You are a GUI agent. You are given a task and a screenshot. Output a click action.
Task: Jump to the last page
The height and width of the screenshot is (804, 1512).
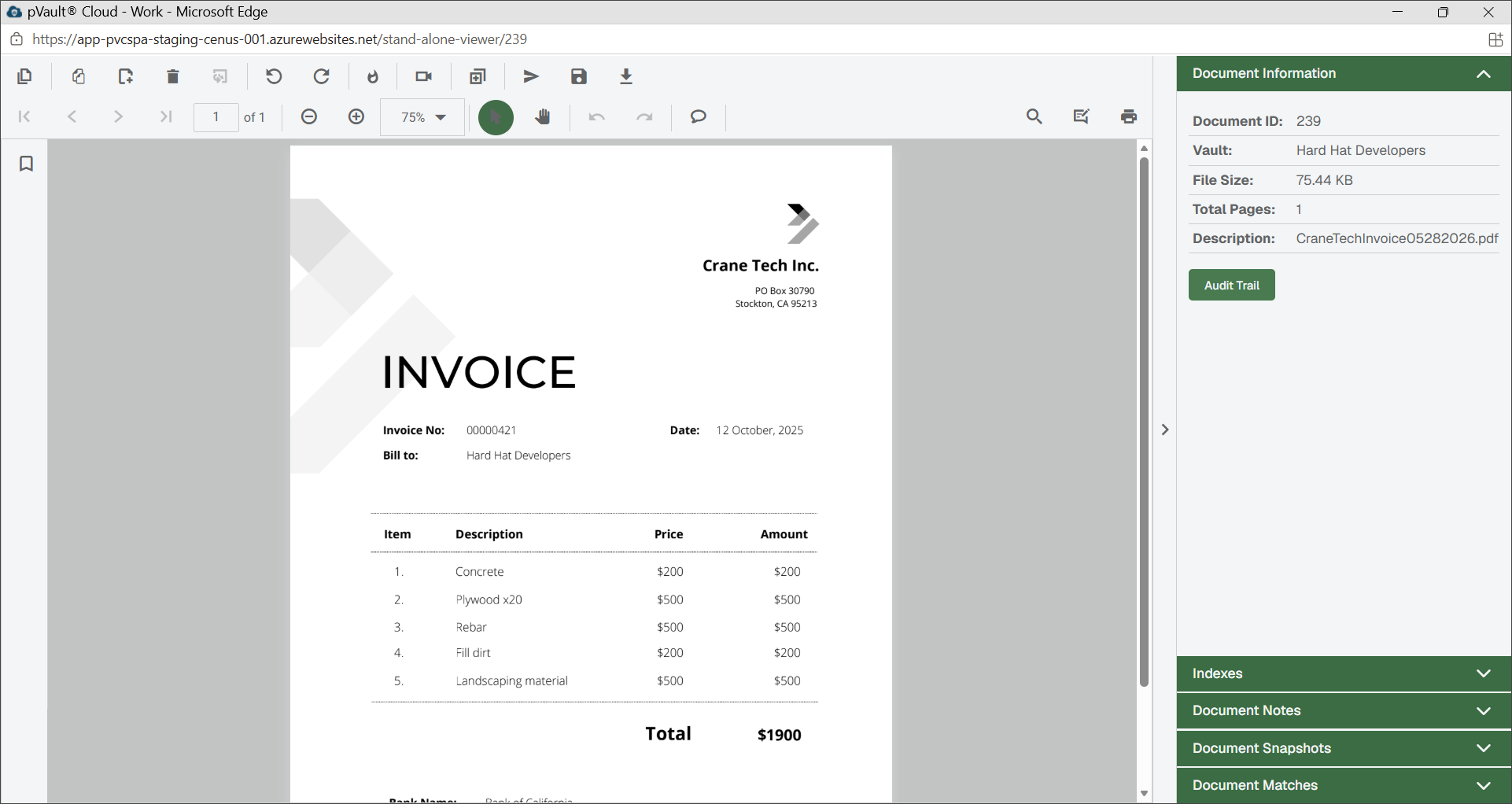point(165,116)
